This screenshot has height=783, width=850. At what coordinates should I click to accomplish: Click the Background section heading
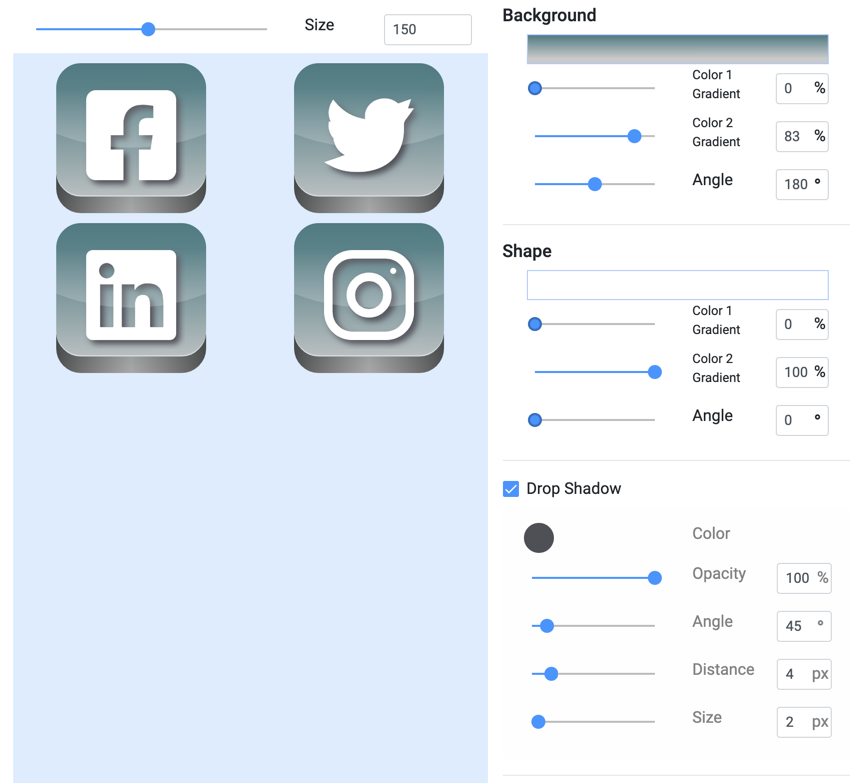(549, 15)
